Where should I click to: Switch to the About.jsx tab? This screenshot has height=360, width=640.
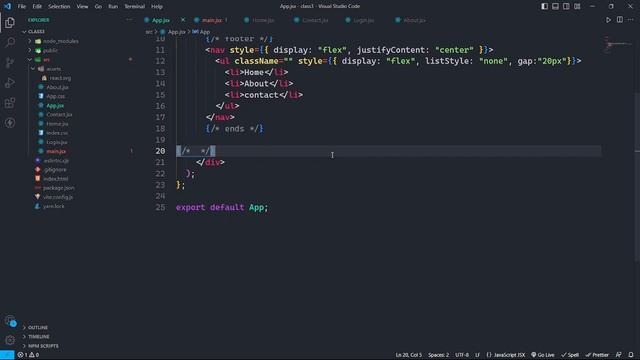pyautogui.click(x=414, y=20)
